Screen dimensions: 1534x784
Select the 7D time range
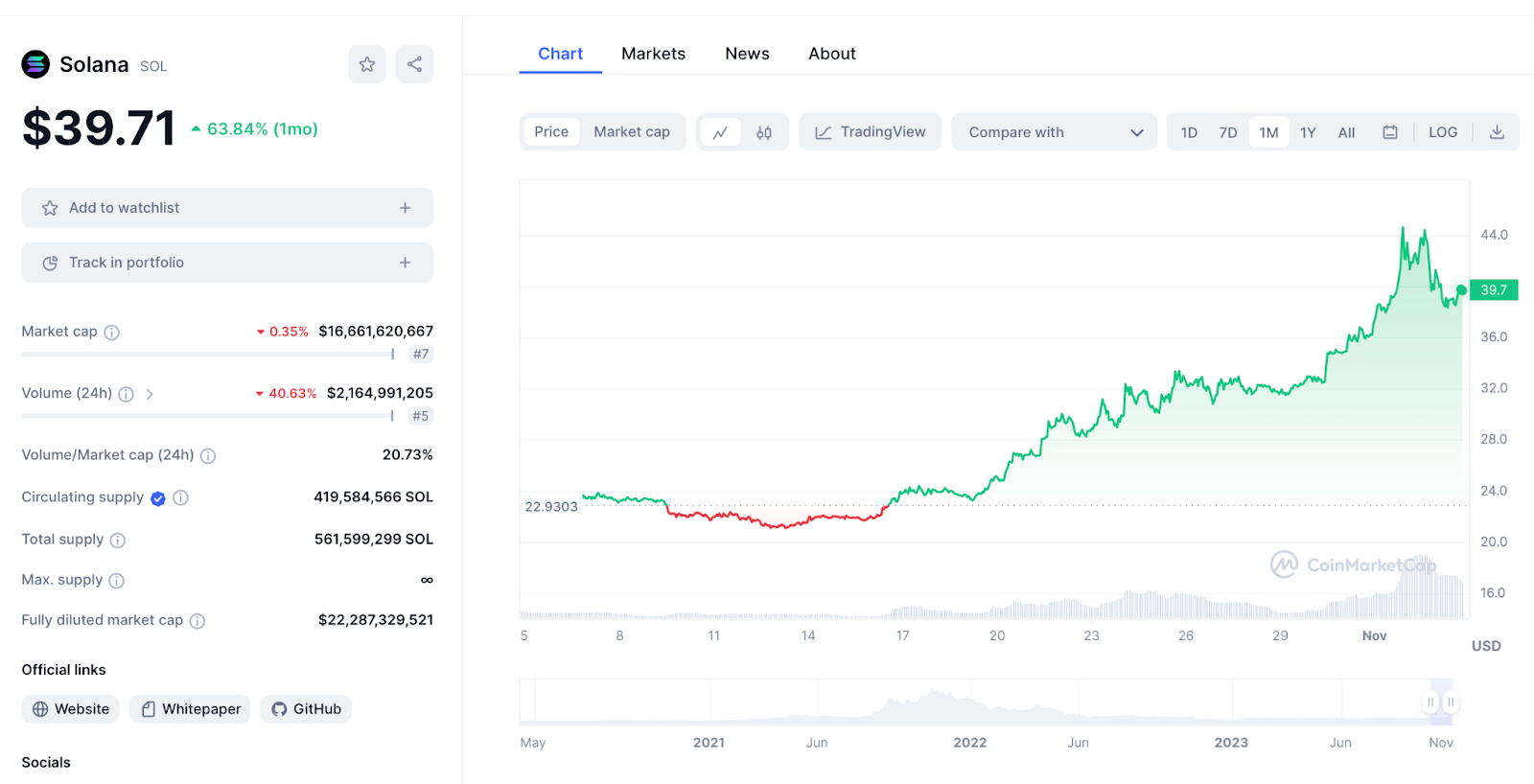(x=1228, y=132)
